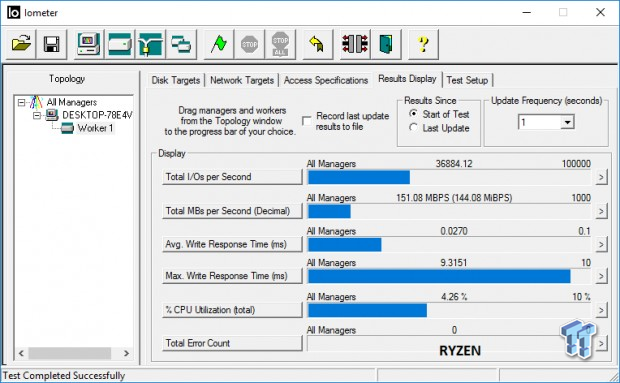Click the 100000 IOPS scale maximum
The height and width of the screenshot is (383, 620).
coord(576,164)
